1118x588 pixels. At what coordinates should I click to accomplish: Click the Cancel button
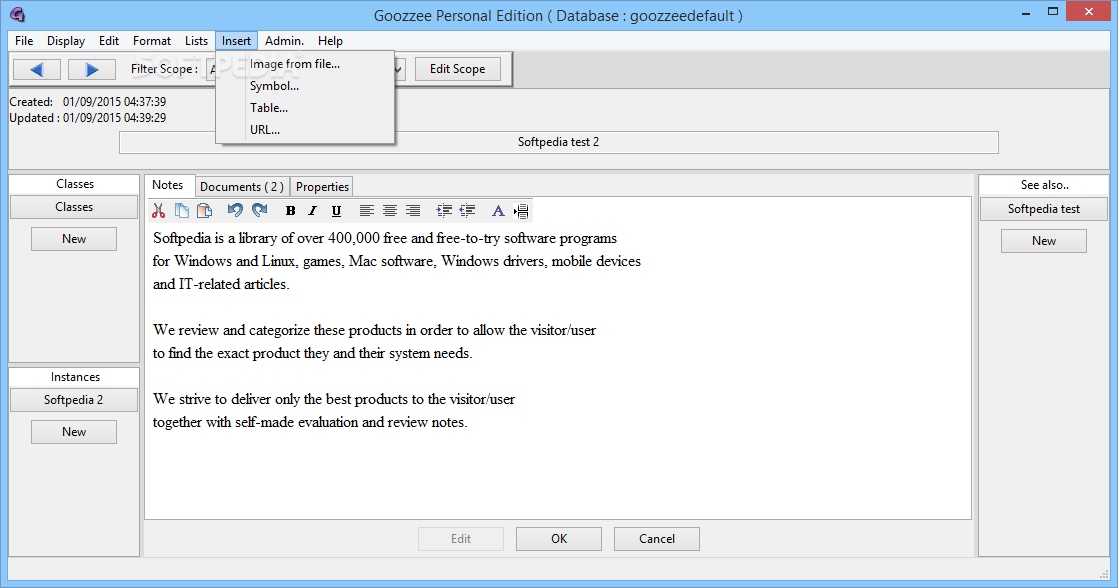click(657, 539)
